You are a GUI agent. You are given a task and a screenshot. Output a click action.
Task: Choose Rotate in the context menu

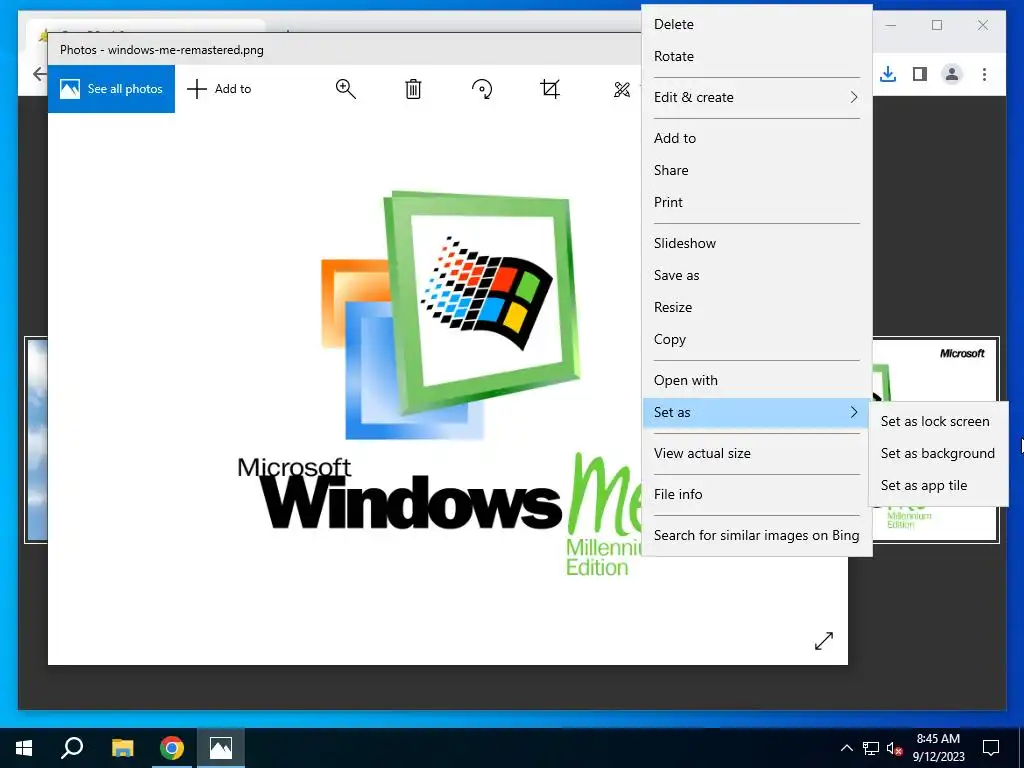tap(757, 56)
